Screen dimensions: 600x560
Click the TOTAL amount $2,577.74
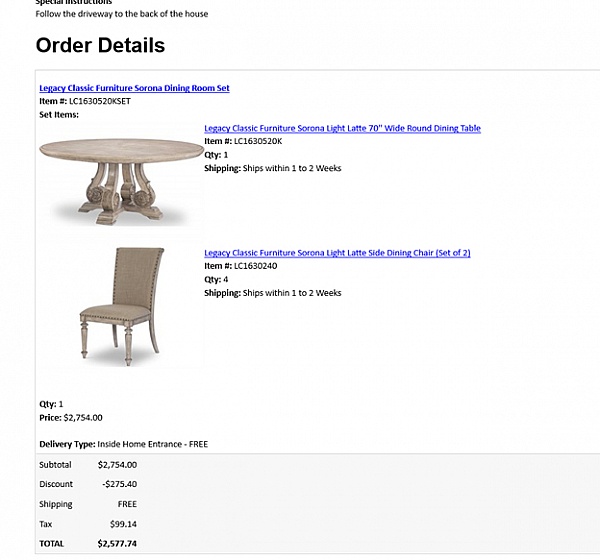click(x=117, y=544)
